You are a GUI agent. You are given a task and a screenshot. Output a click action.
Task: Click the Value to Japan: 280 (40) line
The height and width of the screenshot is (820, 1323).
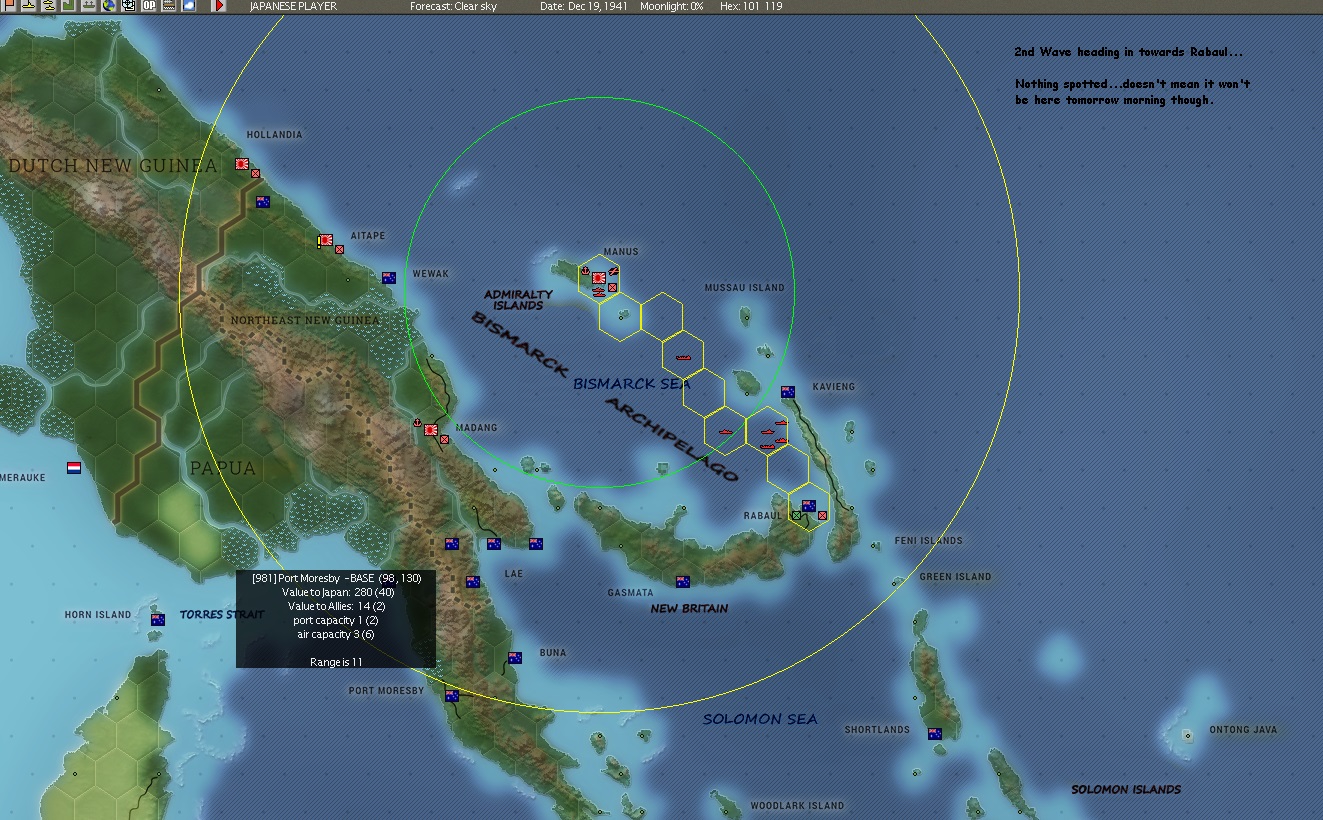336,592
